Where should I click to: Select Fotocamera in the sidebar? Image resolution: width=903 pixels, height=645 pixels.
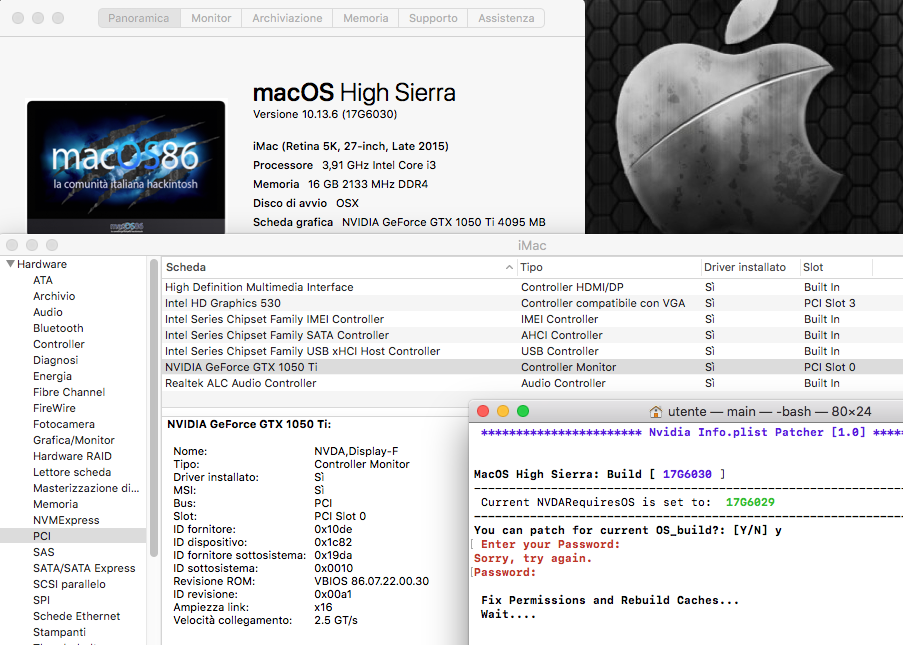coord(64,424)
